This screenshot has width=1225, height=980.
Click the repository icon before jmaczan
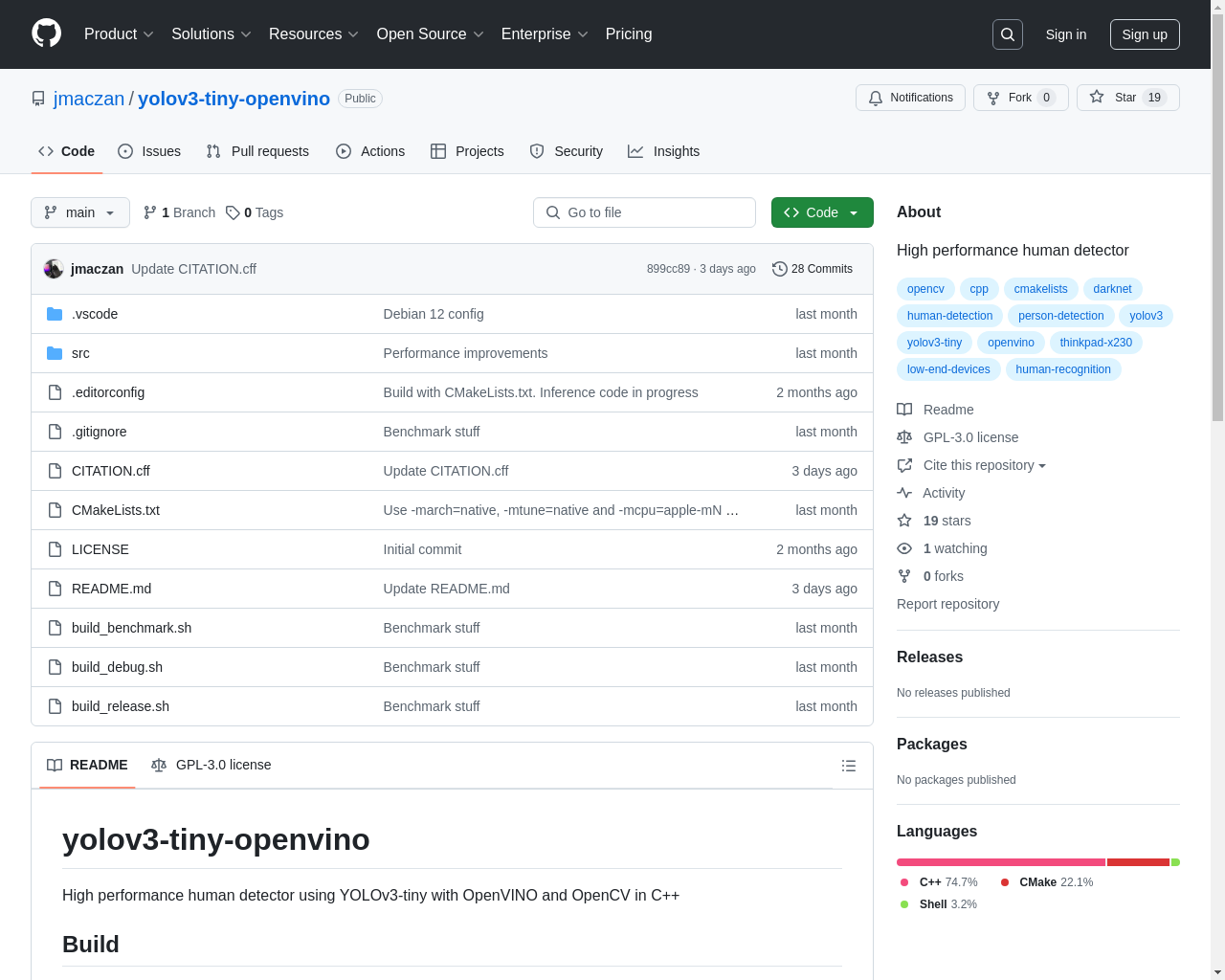[x=38, y=99]
